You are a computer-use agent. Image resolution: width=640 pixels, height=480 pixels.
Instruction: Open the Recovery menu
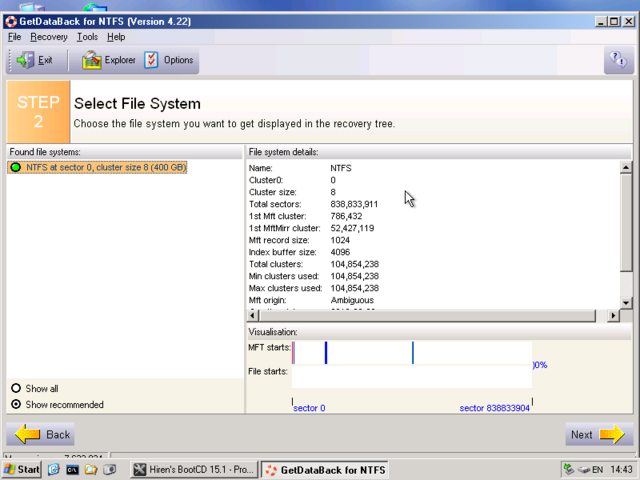click(x=49, y=37)
